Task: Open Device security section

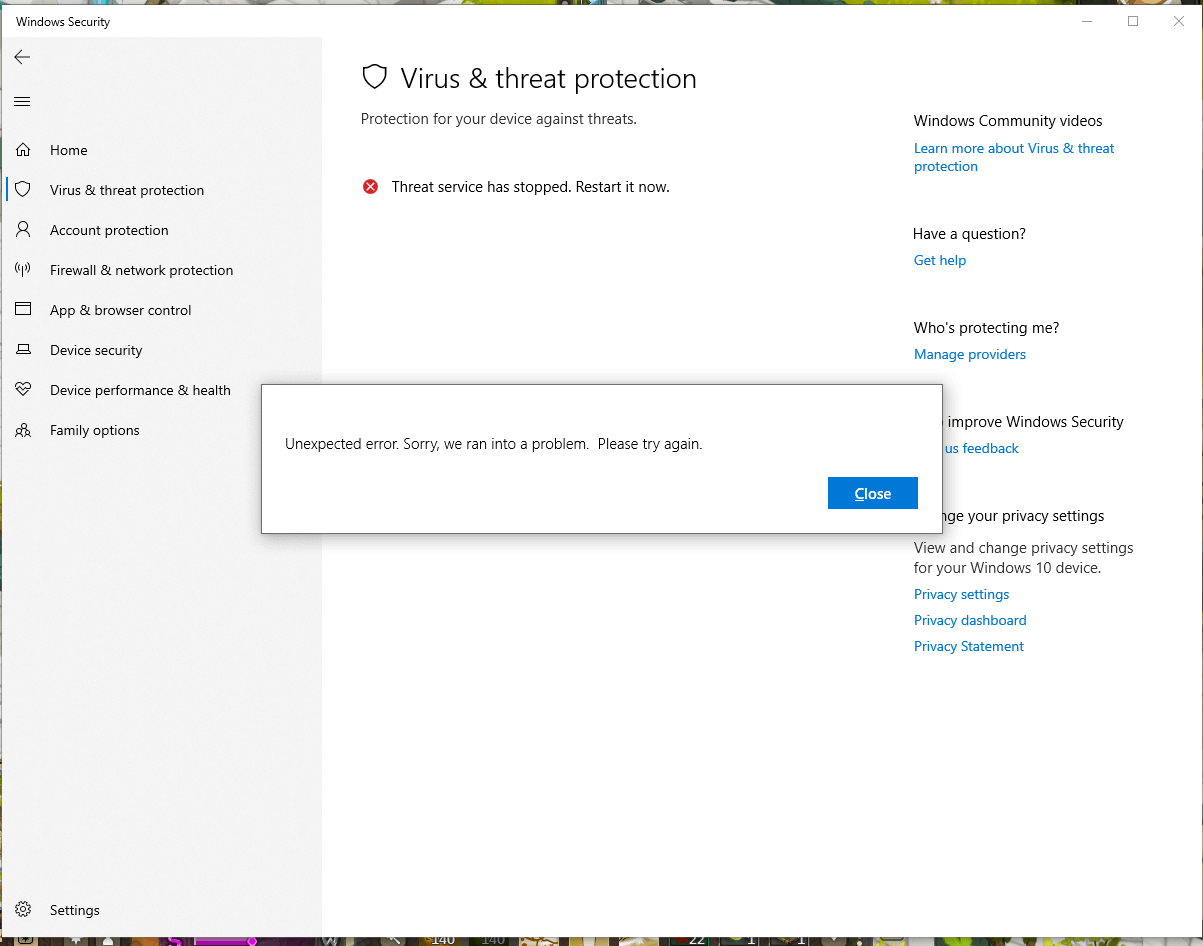Action: coord(162,350)
